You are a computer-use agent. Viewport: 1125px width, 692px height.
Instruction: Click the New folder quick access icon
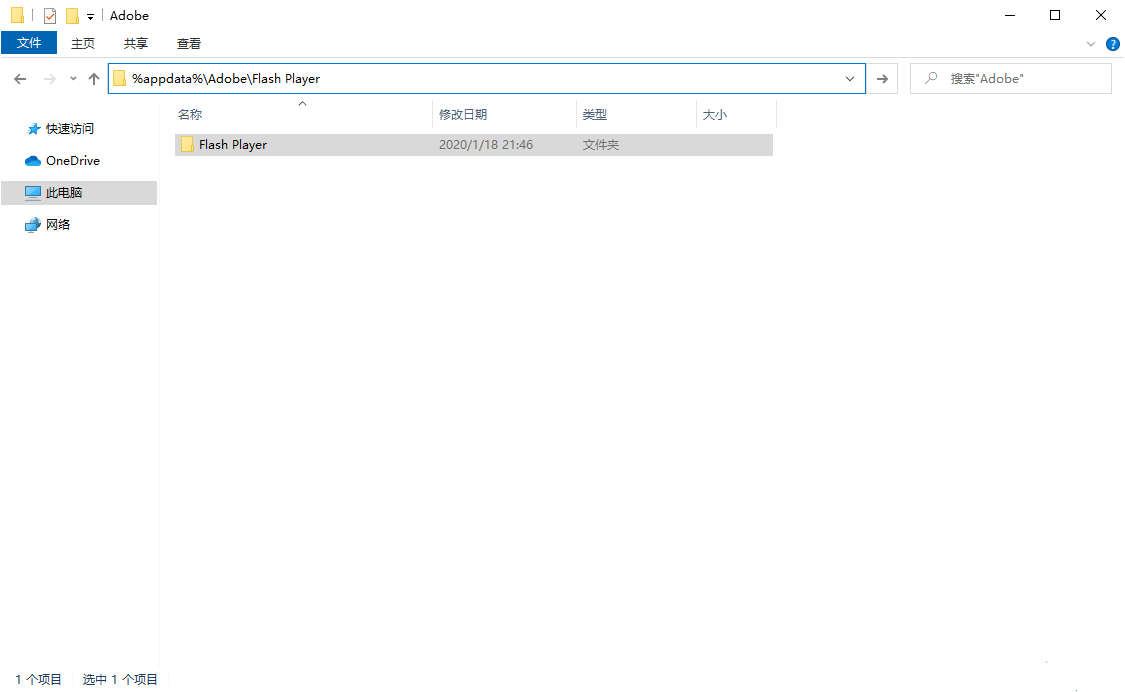click(x=72, y=16)
